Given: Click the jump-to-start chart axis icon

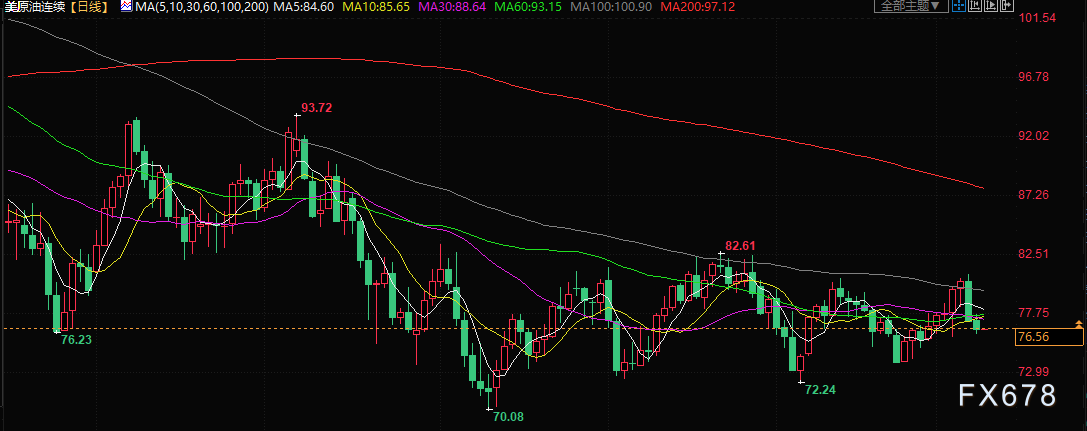Looking at the screenshot, I should pyautogui.click(x=975, y=6).
